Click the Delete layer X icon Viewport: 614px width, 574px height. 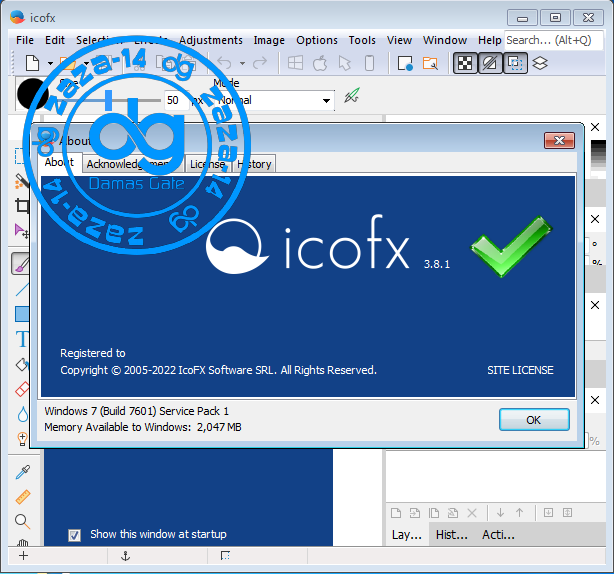click(472, 513)
